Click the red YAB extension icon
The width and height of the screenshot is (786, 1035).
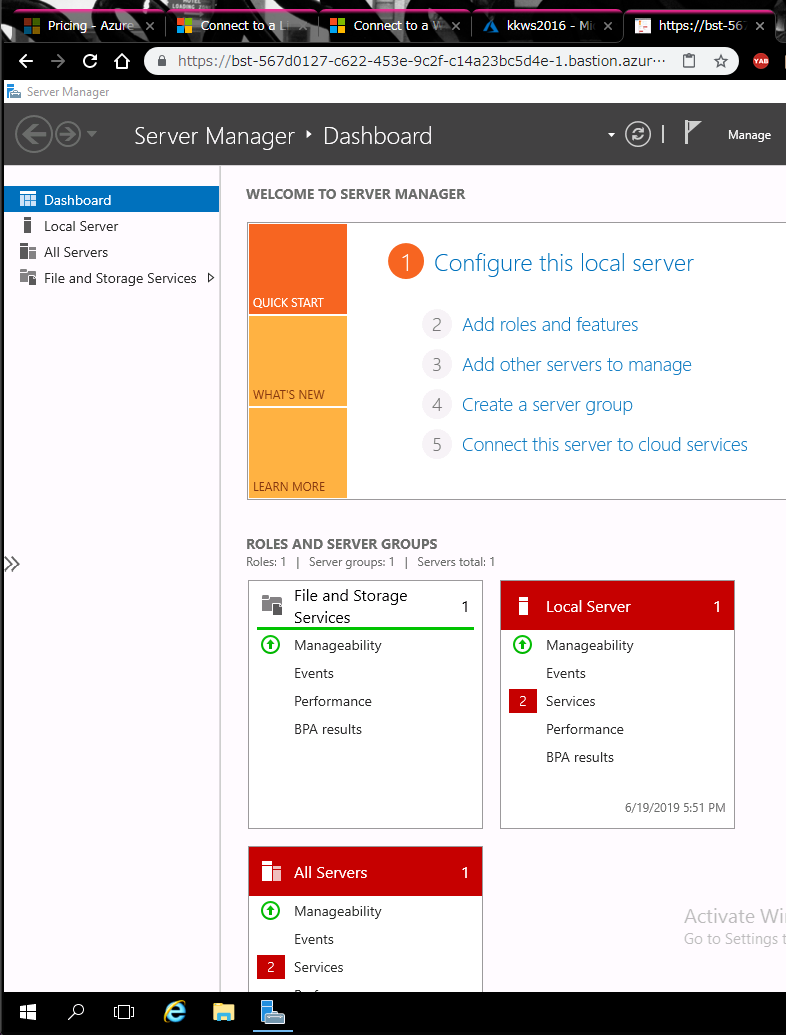click(x=761, y=61)
